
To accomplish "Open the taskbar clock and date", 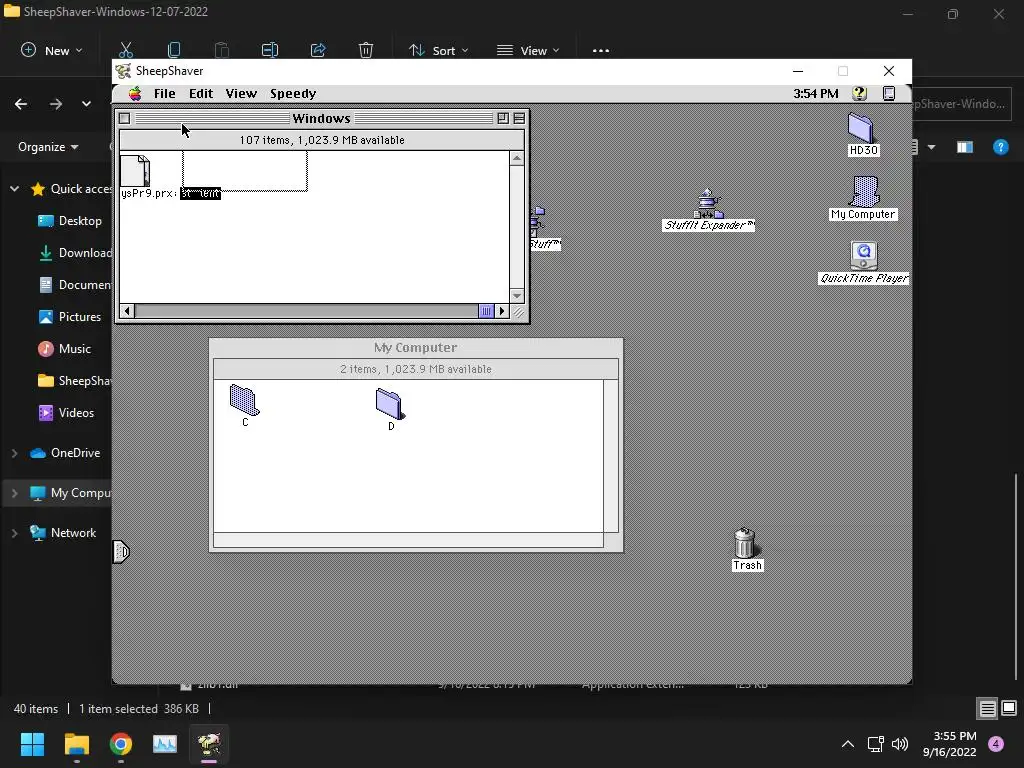I will pyautogui.click(x=950, y=744).
